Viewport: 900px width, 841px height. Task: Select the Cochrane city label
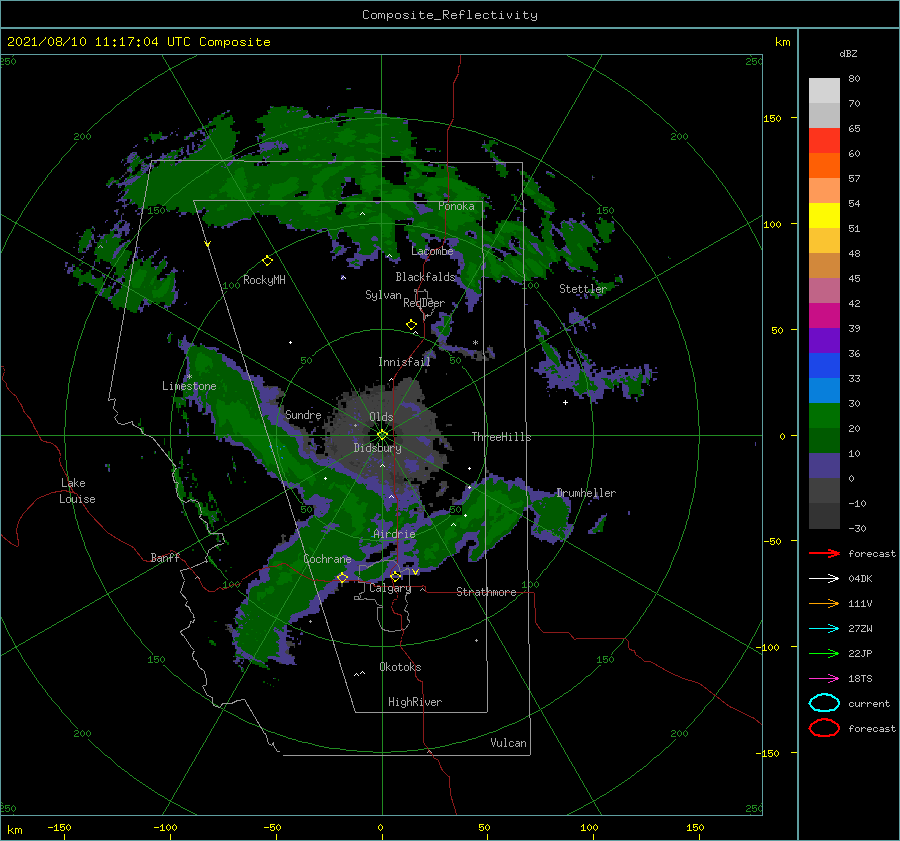coord(327,559)
